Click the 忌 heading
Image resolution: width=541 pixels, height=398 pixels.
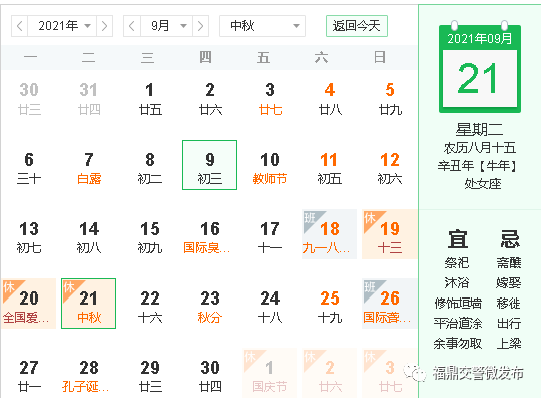pyautogui.click(x=510, y=239)
